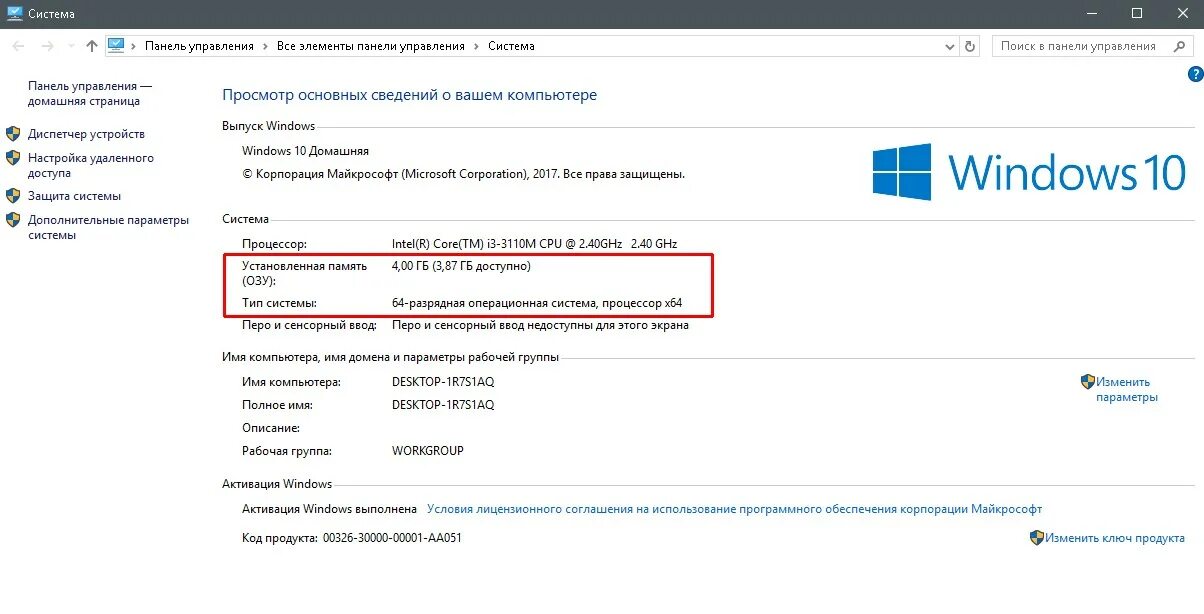This screenshot has width=1204, height=614.
Task: Refresh the address bar view
Action: [970, 46]
